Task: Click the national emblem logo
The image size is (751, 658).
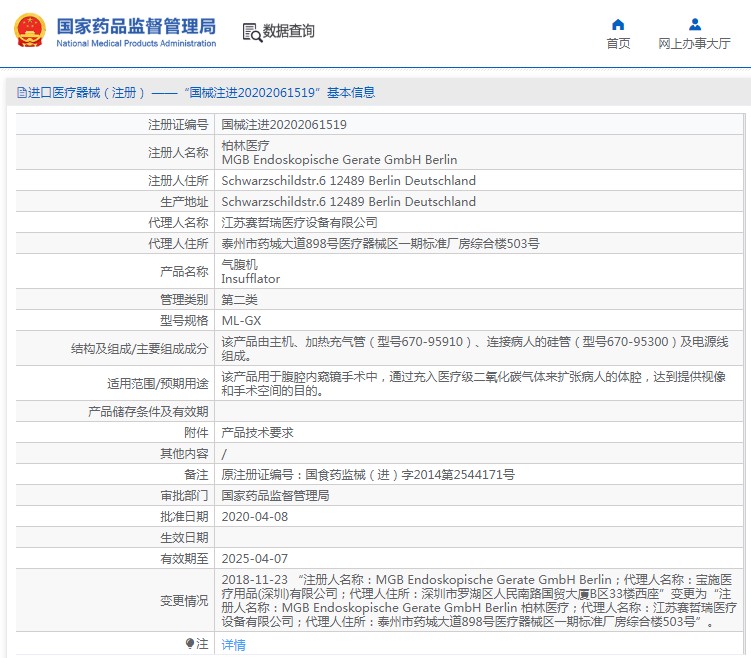Action: (30, 30)
